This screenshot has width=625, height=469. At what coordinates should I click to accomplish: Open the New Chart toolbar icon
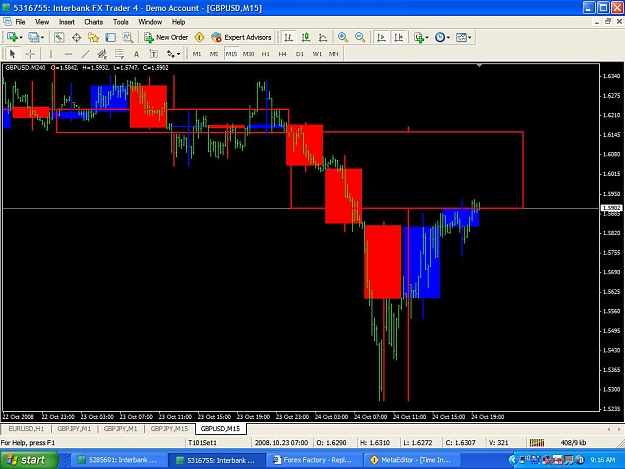coord(12,37)
